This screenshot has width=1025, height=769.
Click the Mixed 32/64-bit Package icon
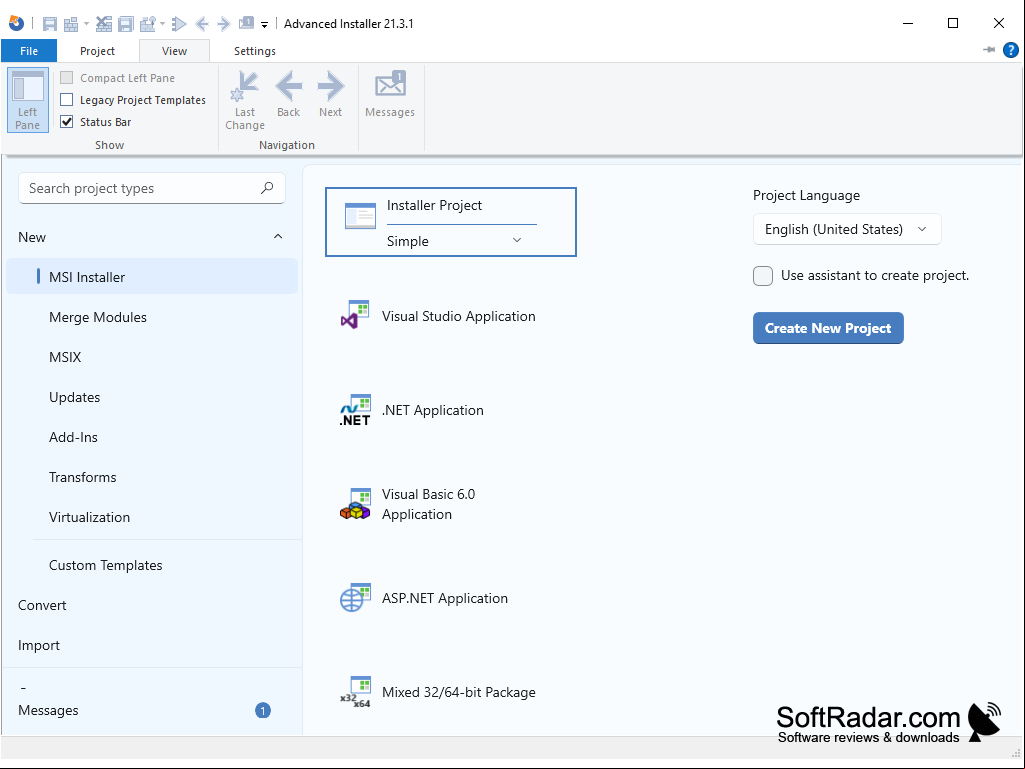tap(355, 692)
